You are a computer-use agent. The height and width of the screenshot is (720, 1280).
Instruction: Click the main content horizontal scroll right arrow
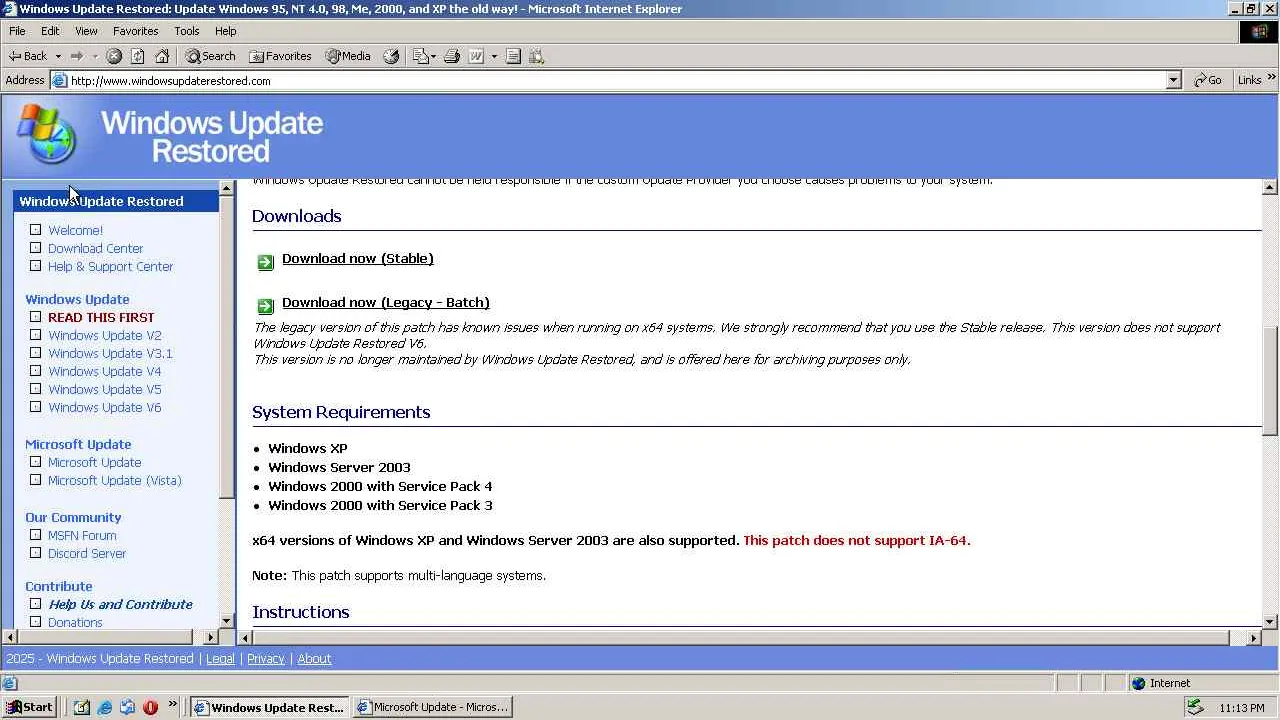[1254, 637]
